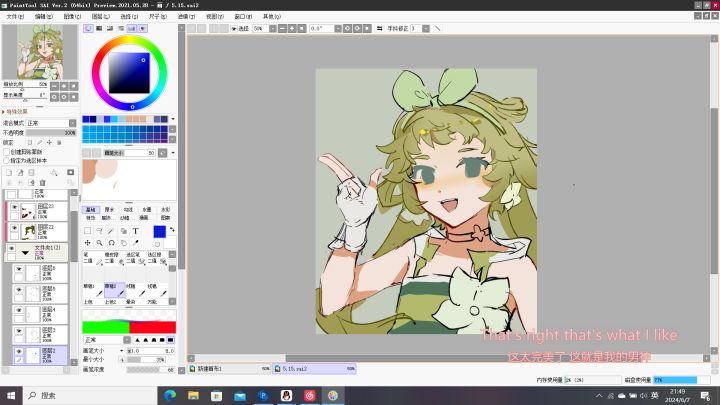The width and height of the screenshot is (720, 405).
Task: Click the straight line drawing mode icon
Action: click(x=438, y=28)
